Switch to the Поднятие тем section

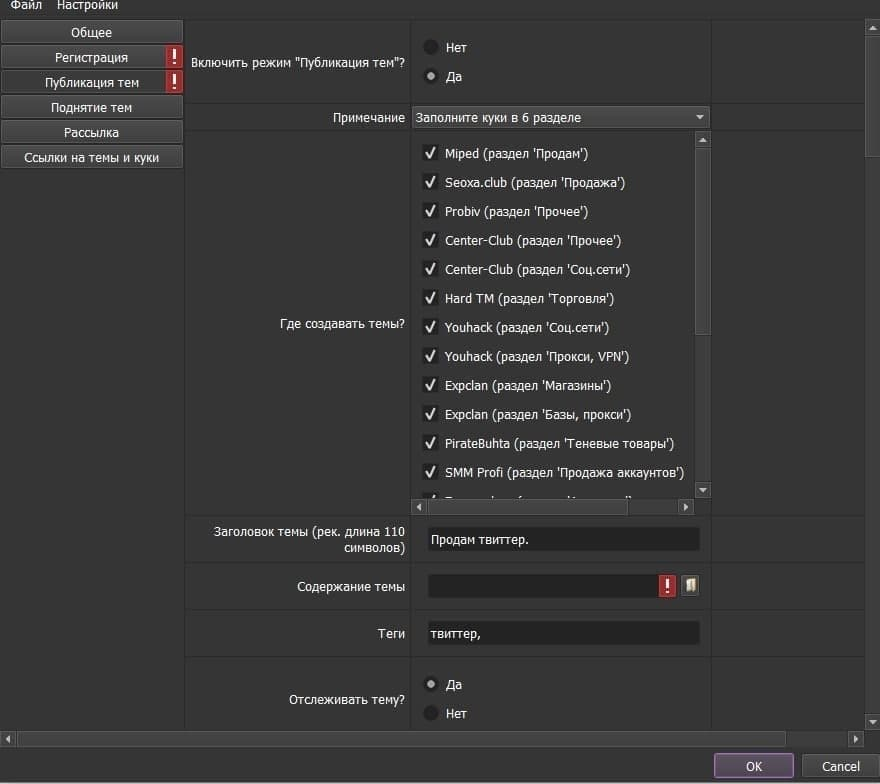(x=91, y=107)
